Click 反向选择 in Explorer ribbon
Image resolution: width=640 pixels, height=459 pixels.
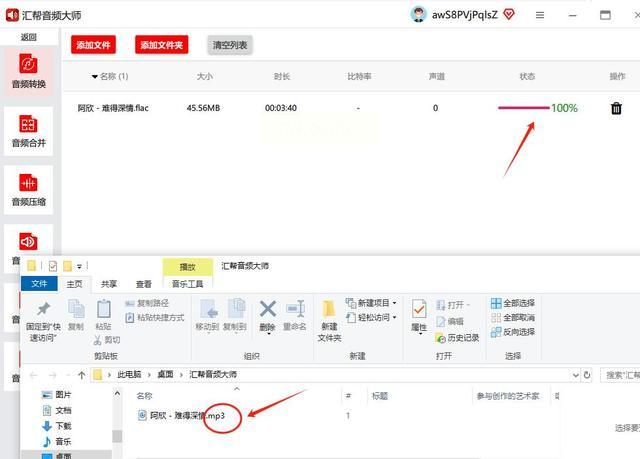[x=513, y=332]
